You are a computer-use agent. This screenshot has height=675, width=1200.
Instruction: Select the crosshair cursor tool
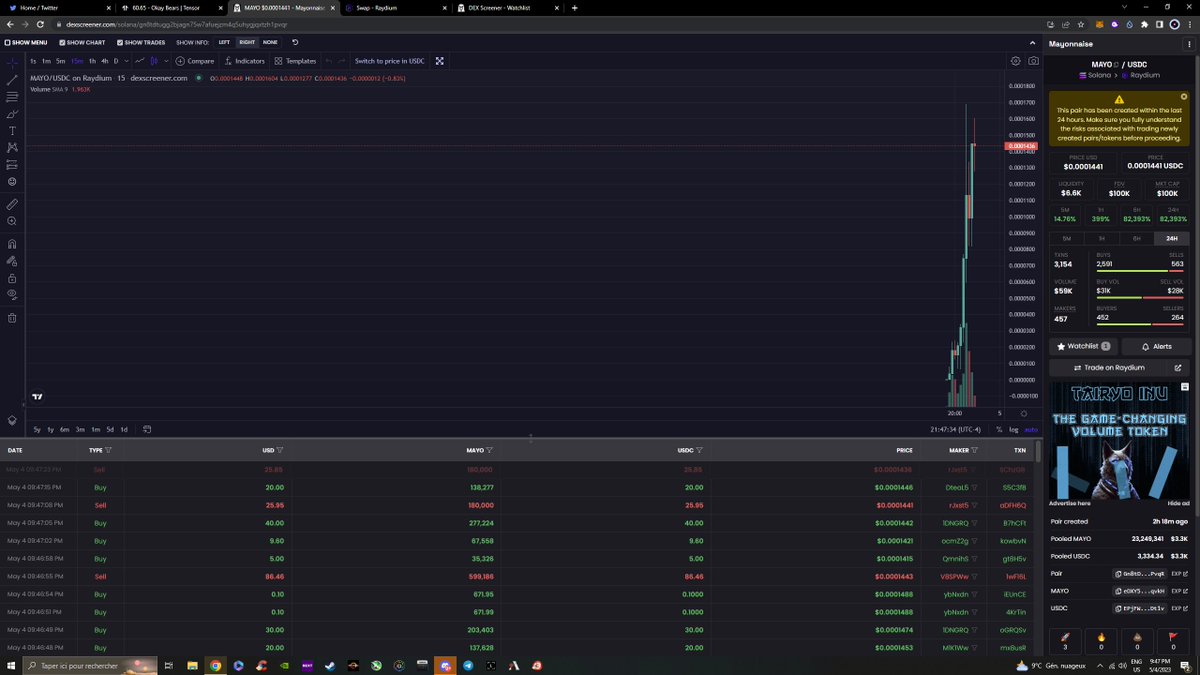click(x=12, y=61)
